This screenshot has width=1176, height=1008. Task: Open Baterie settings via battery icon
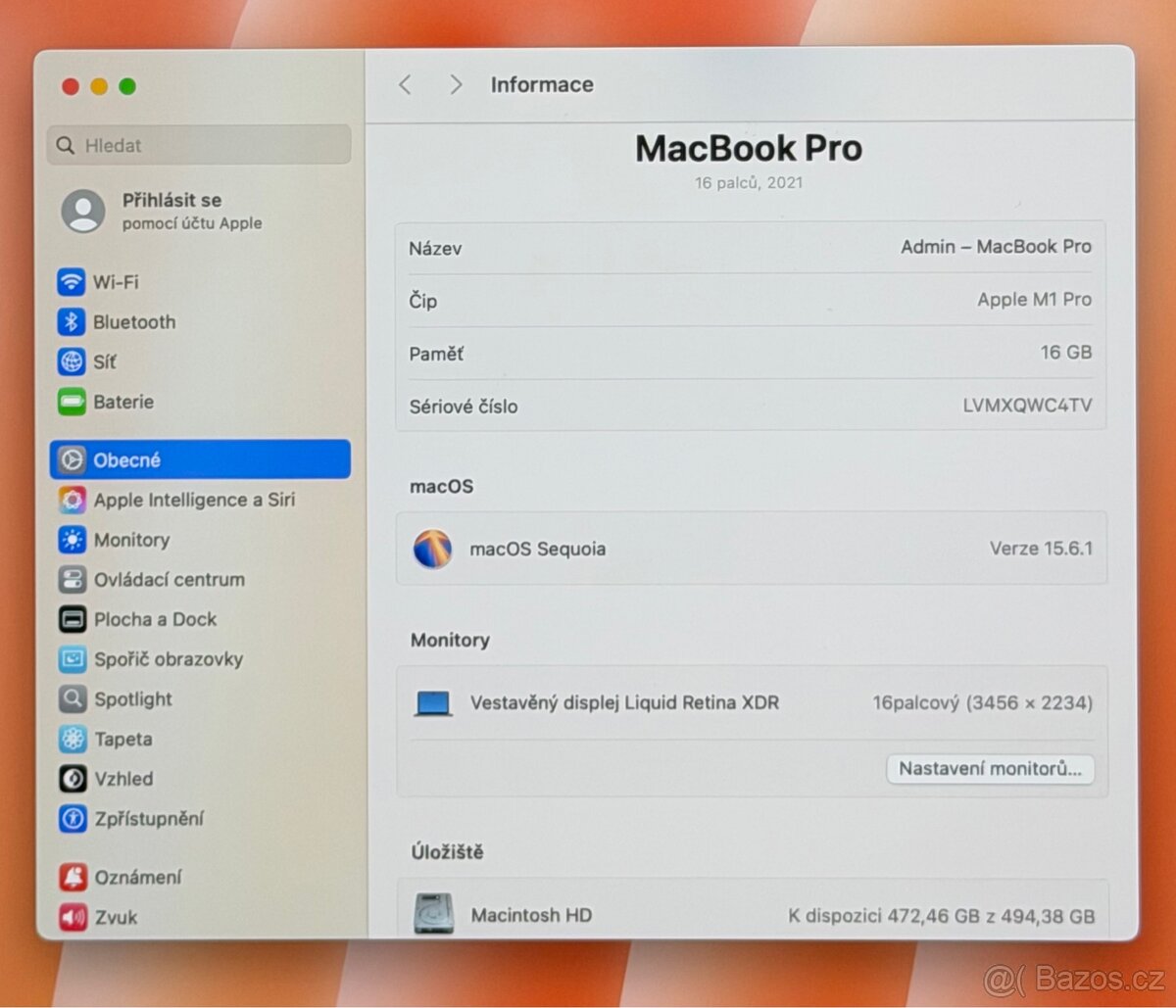click(71, 402)
